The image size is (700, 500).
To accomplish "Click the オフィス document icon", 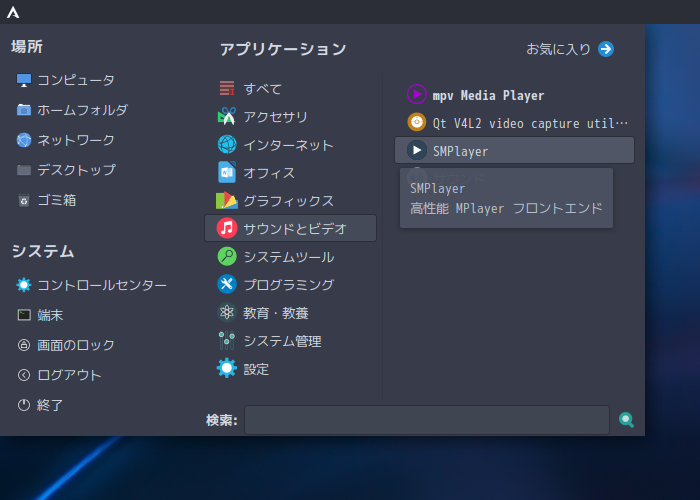I will (x=227, y=172).
